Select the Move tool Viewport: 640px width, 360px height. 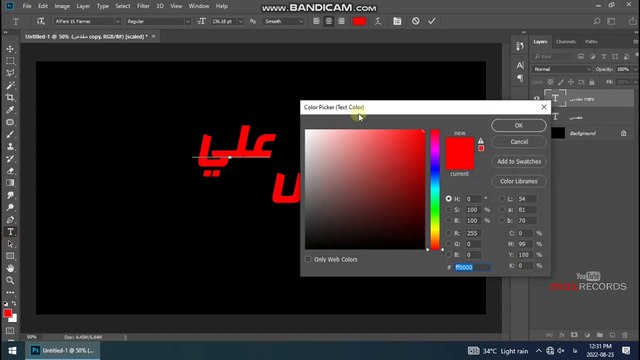(x=10, y=49)
